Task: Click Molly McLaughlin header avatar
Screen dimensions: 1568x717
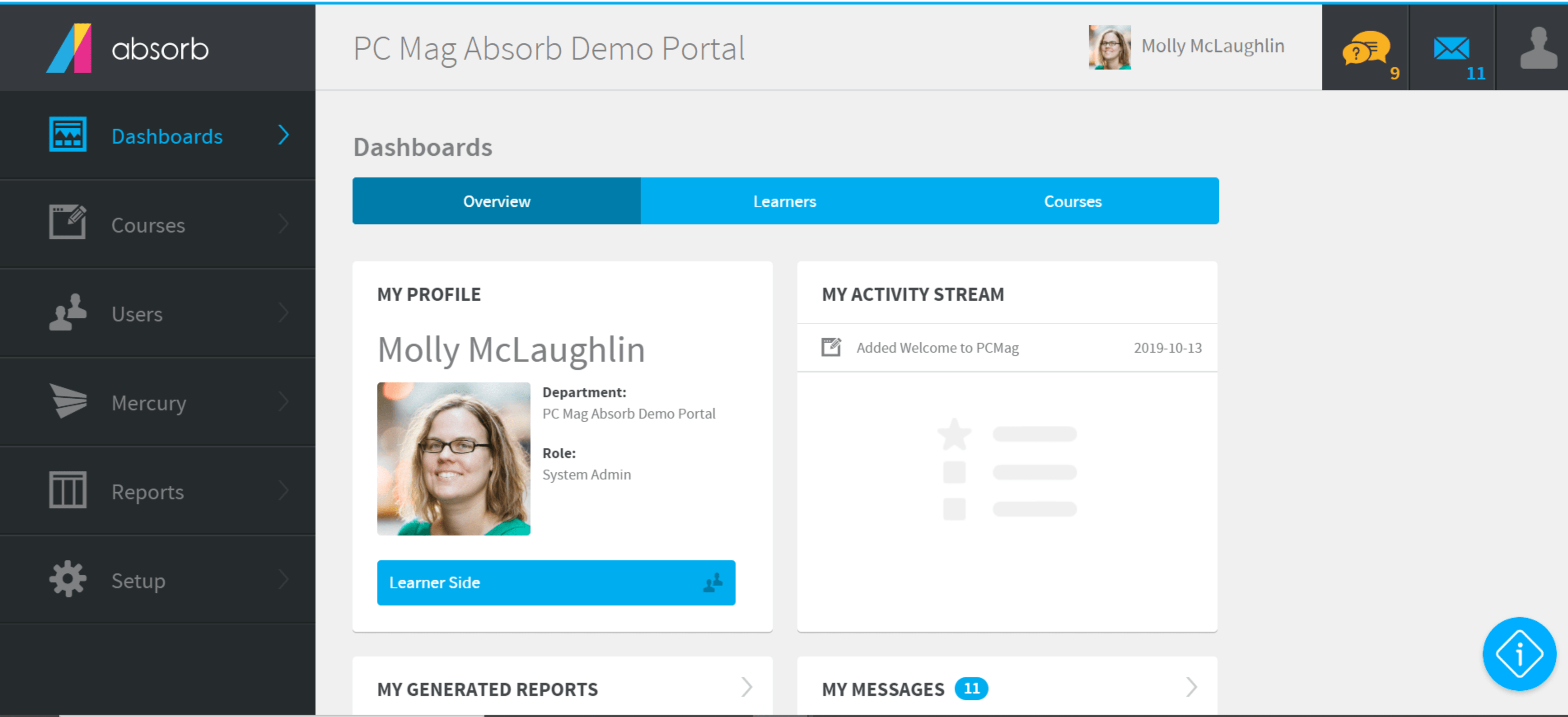Action: (x=1110, y=47)
